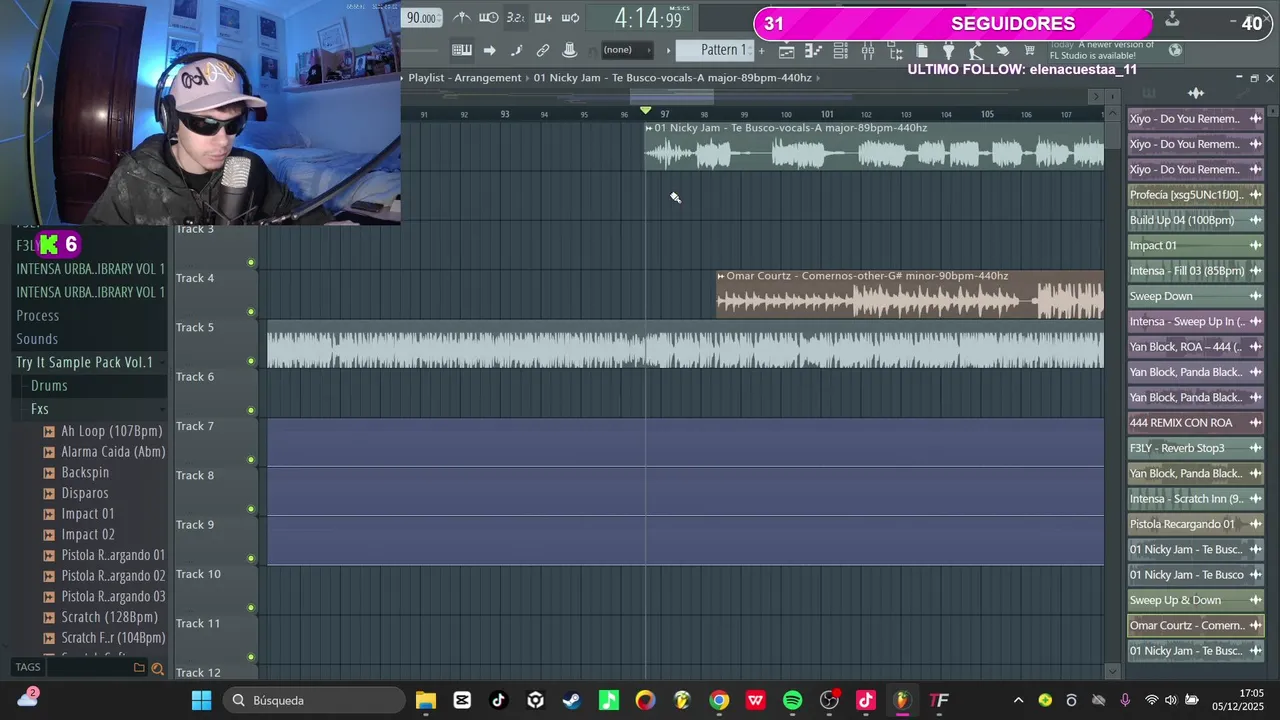This screenshot has width=1280, height=720.
Task: Expand the Sounds folder in browser
Action: pos(37,338)
